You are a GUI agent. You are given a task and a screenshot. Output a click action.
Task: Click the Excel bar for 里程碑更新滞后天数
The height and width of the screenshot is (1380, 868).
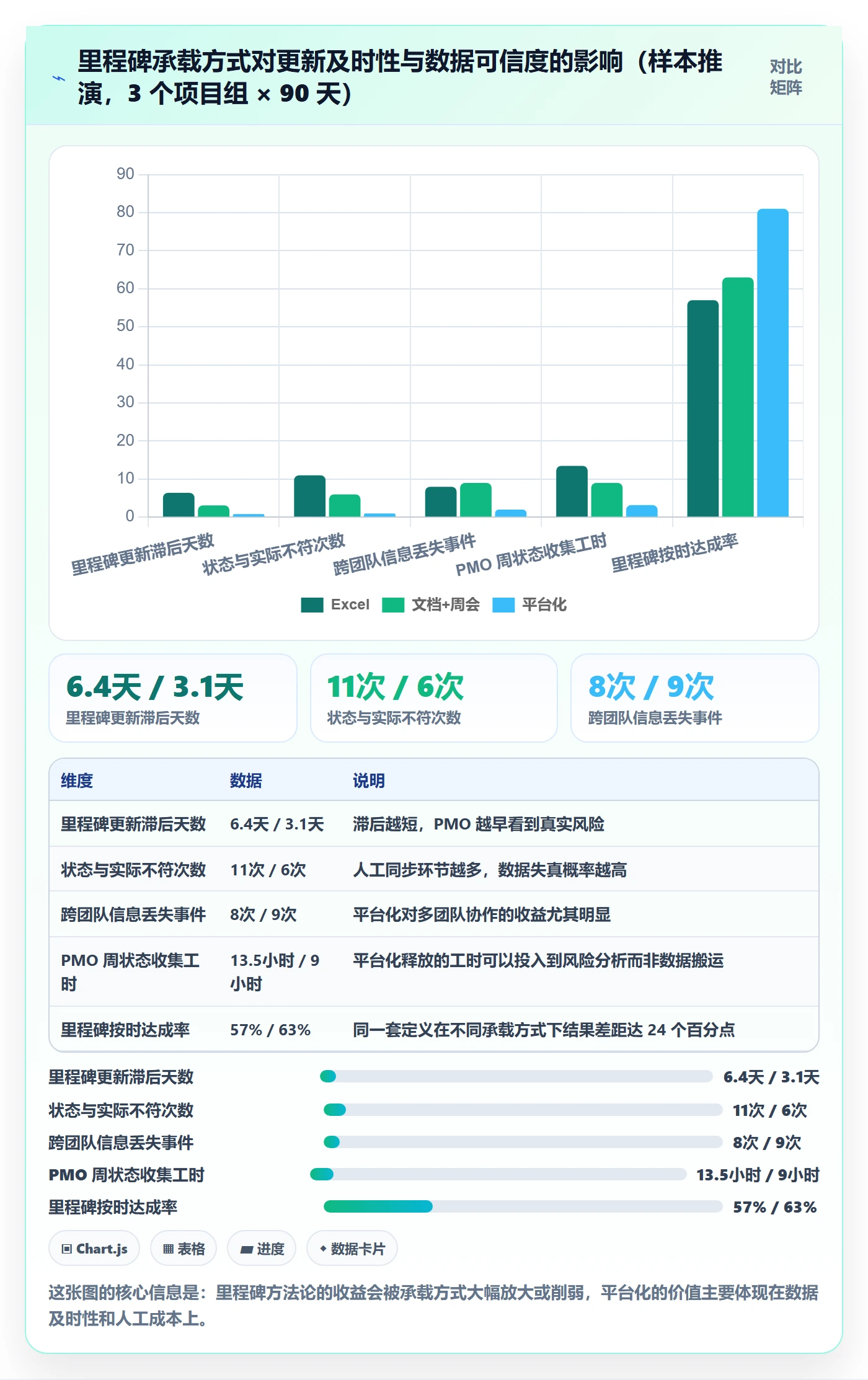click(179, 505)
